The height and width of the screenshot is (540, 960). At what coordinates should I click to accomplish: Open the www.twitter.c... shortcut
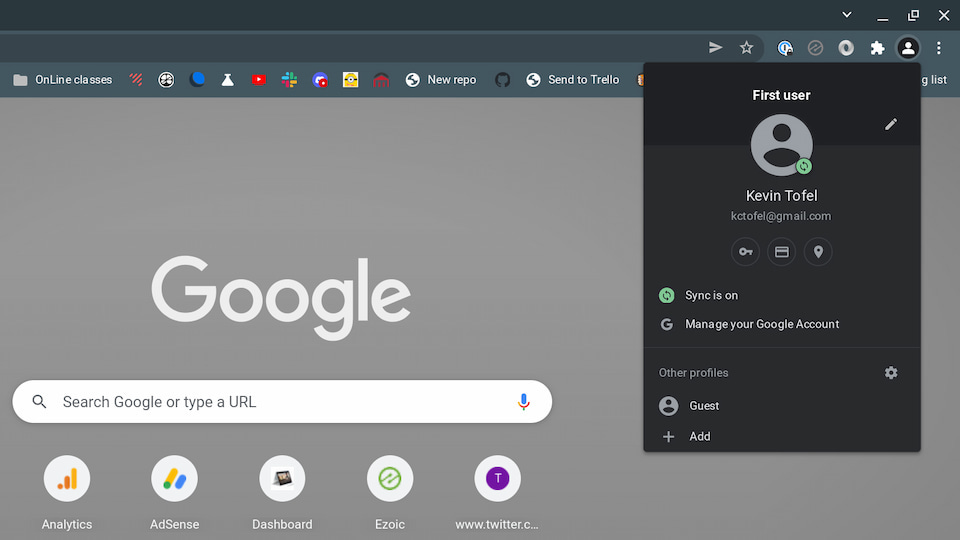point(497,493)
